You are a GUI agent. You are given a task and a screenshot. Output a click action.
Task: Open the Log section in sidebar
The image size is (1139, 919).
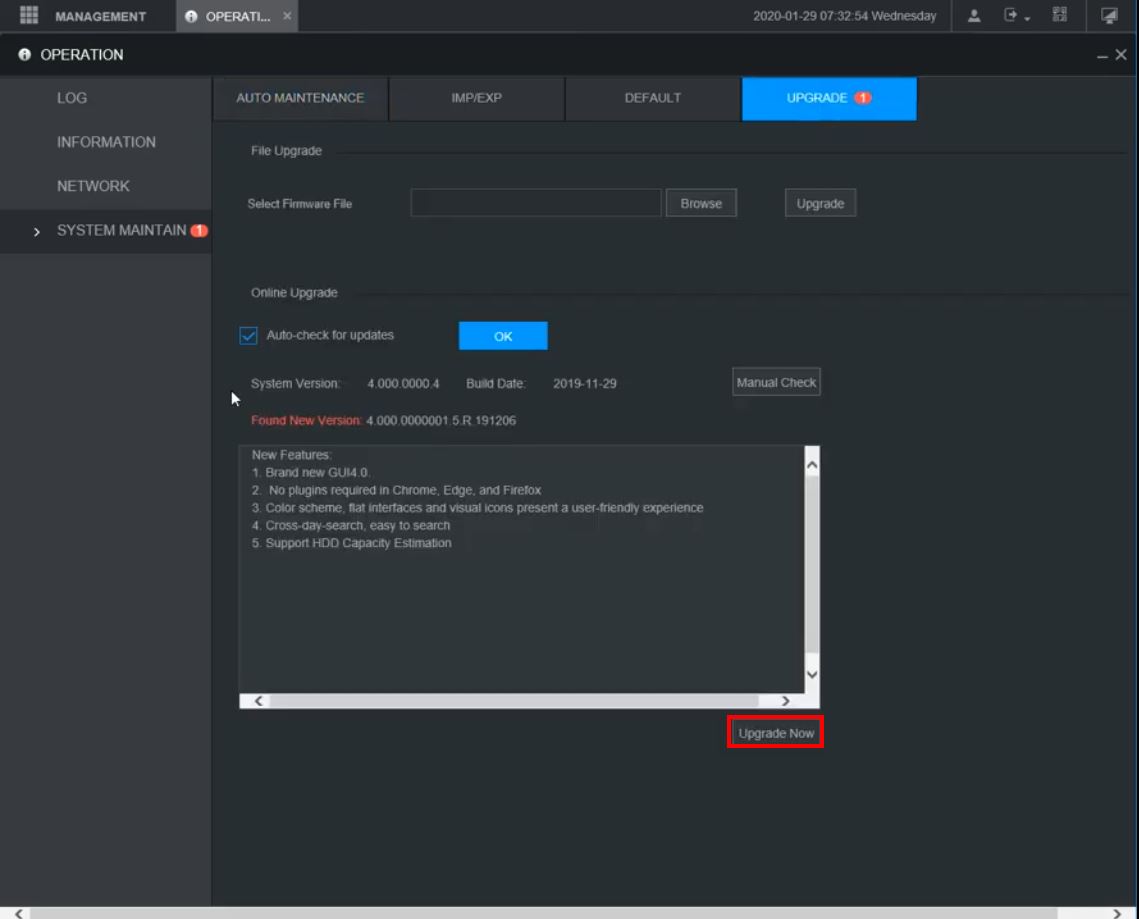(72, 98)
